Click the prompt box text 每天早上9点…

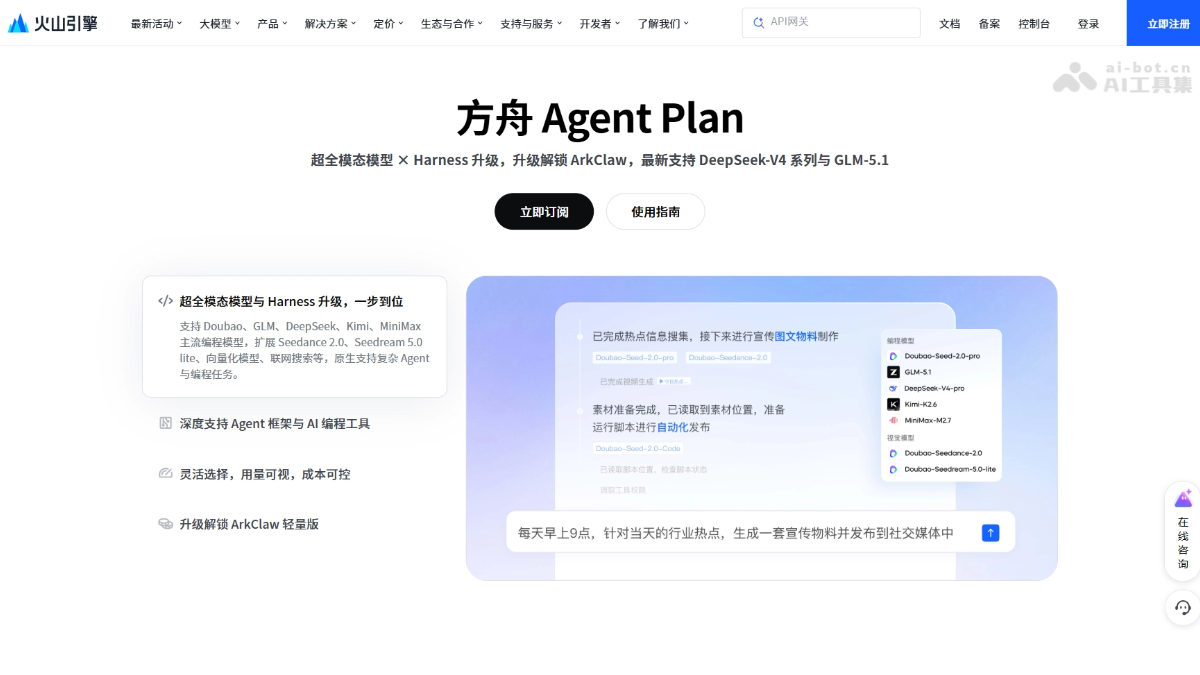point(735,533)
